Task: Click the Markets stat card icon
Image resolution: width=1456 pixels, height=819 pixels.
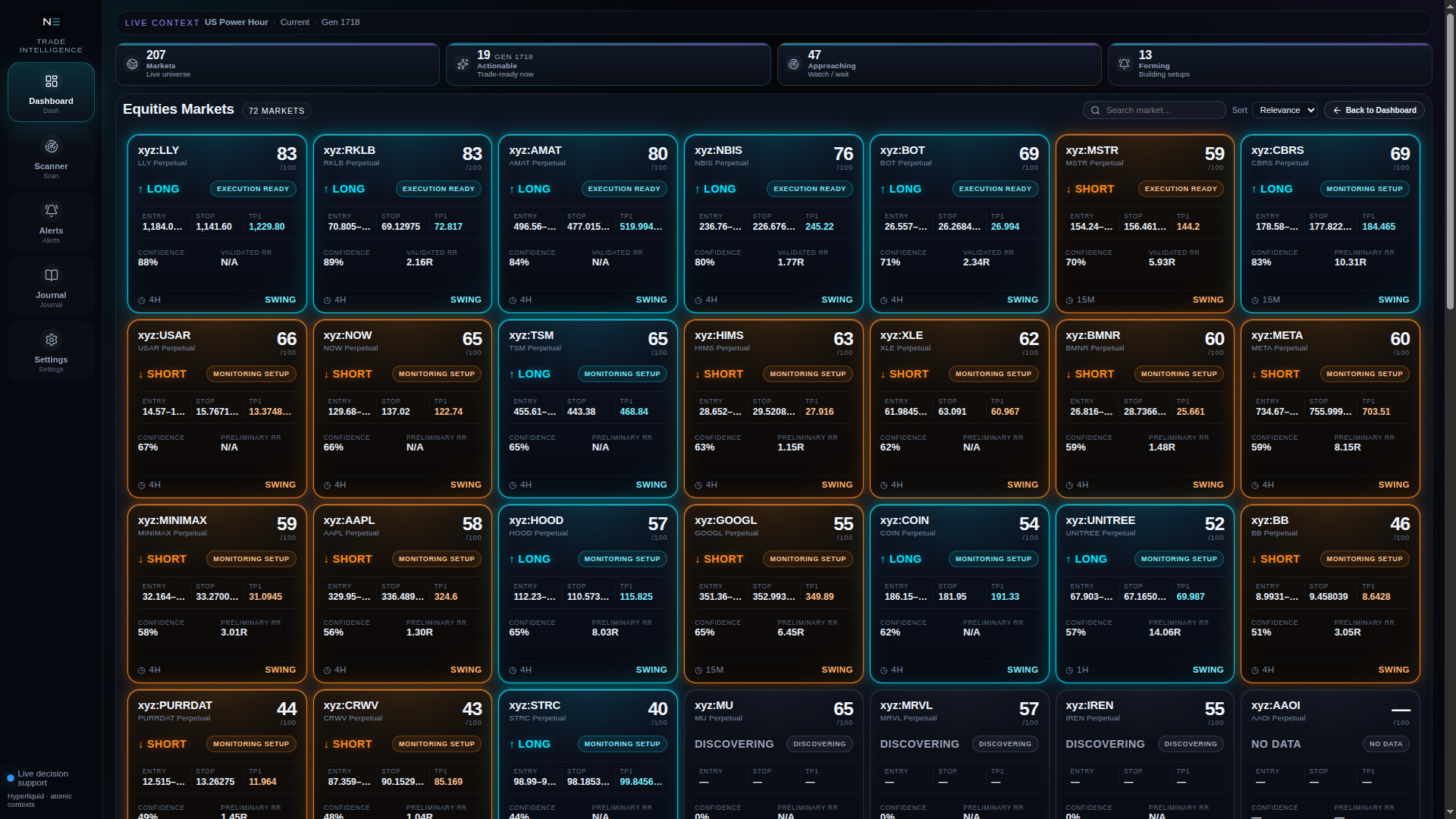Action: (x=133, y=64)
